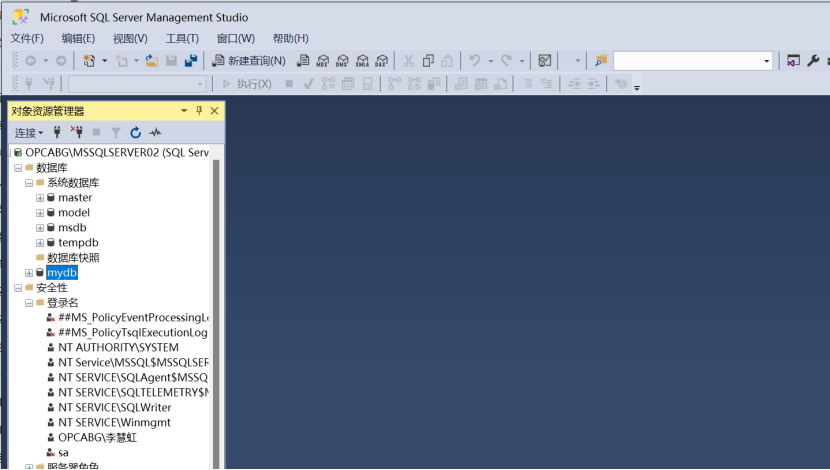830x470 pixels.
Task: Select the 数据库快照 folder
Action: click(73, 258)
